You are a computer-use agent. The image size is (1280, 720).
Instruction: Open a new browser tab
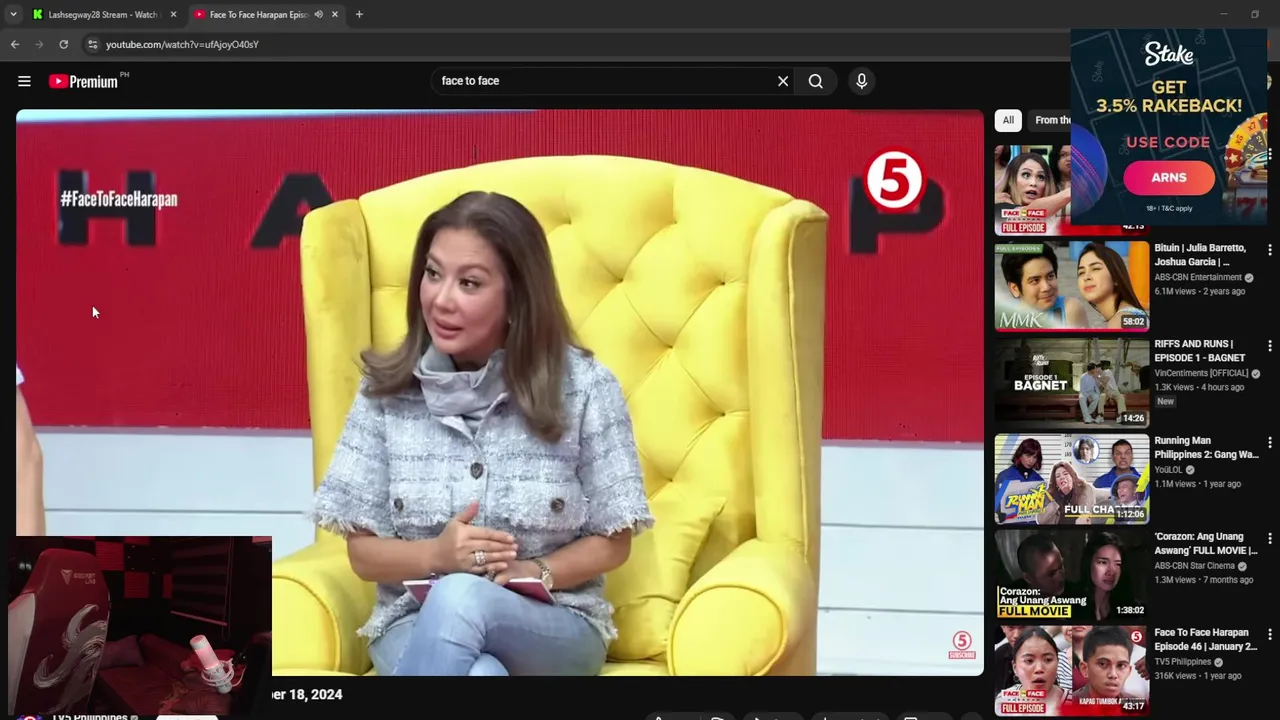[359, 14]
